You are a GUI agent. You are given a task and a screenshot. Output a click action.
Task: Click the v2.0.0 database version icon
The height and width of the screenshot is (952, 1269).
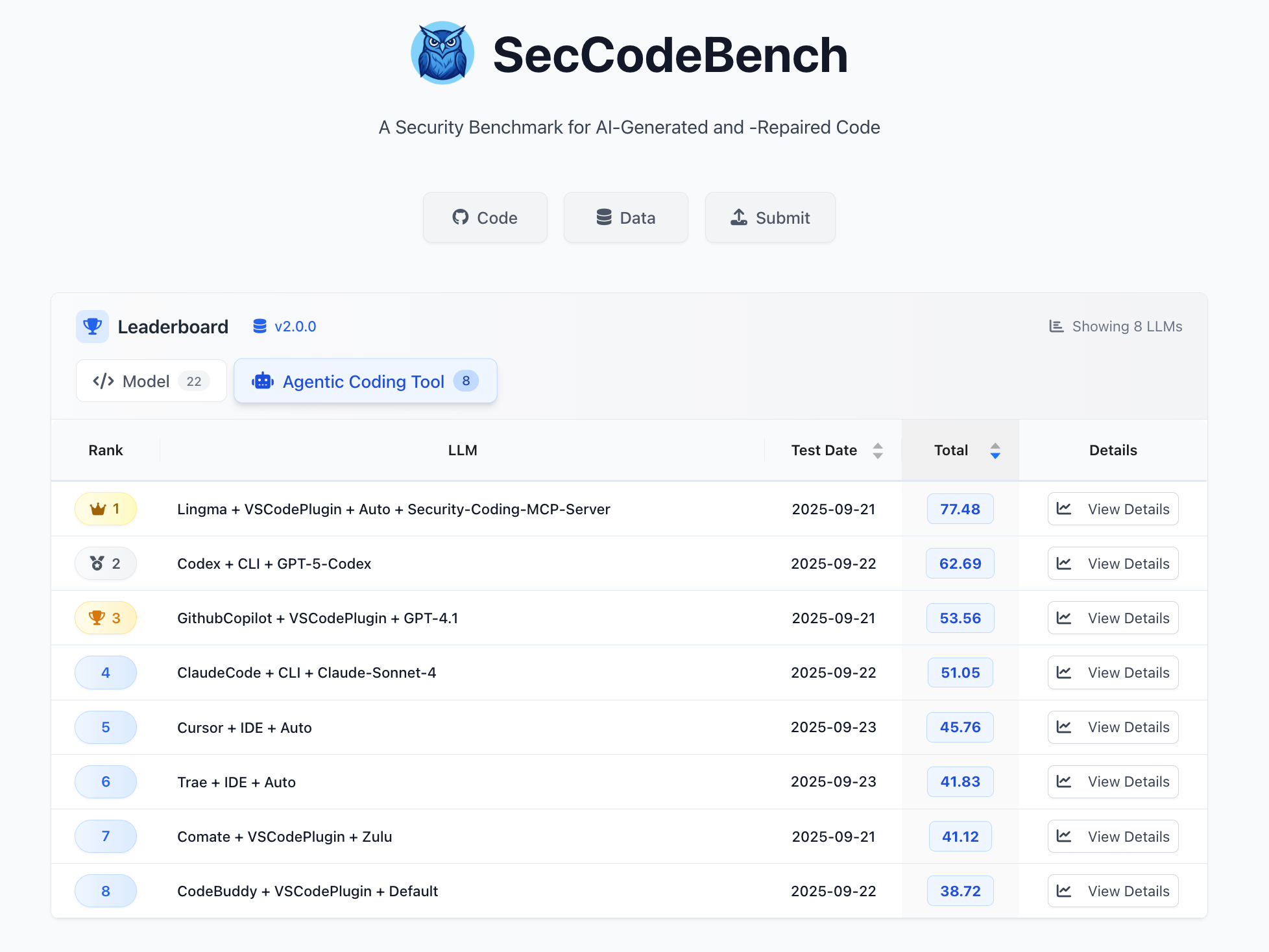coord(260,326)
